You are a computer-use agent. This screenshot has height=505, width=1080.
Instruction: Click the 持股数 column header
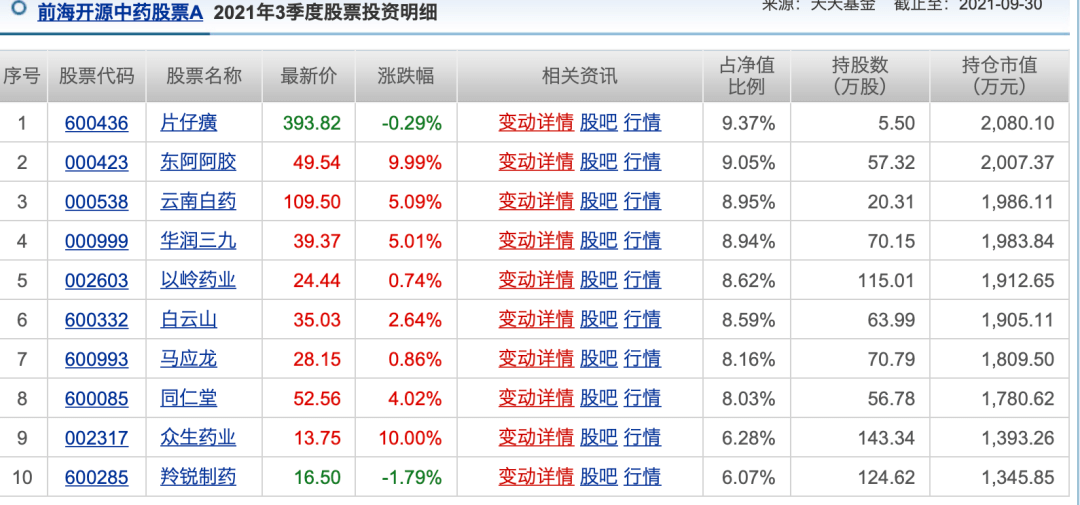(860, 76)
